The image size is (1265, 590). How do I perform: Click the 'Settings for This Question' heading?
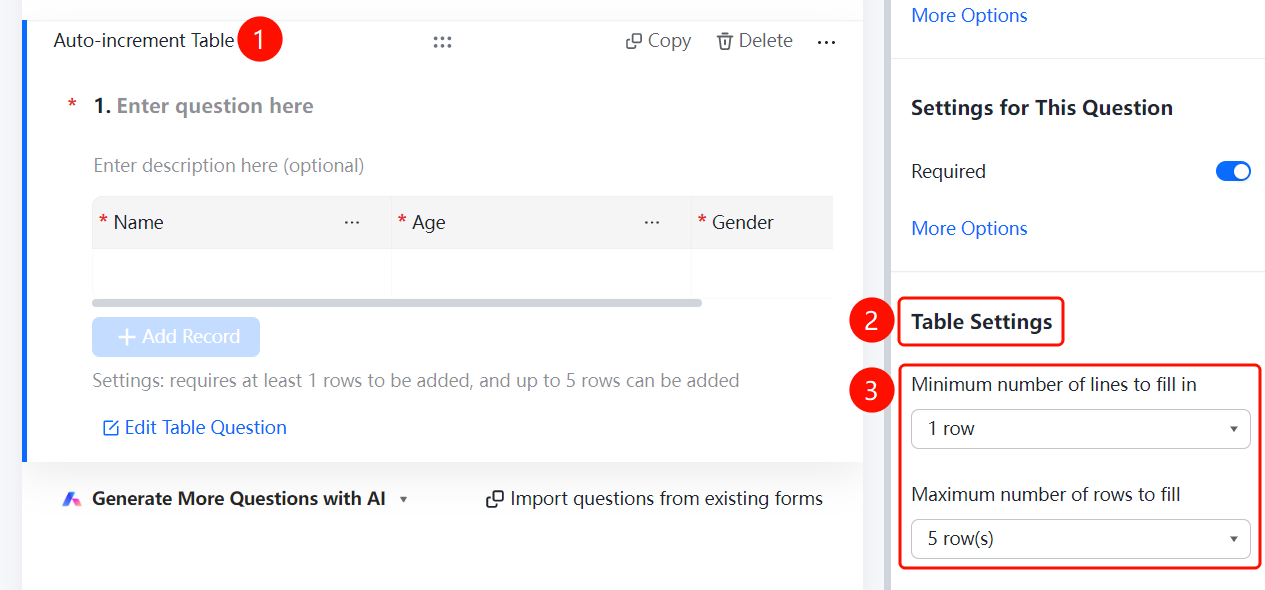(1042, 108)
